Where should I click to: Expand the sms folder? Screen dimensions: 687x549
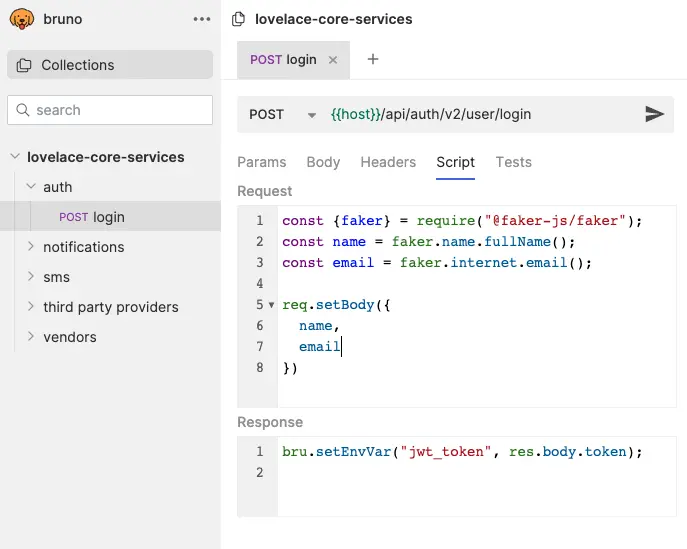pos(31,276)
